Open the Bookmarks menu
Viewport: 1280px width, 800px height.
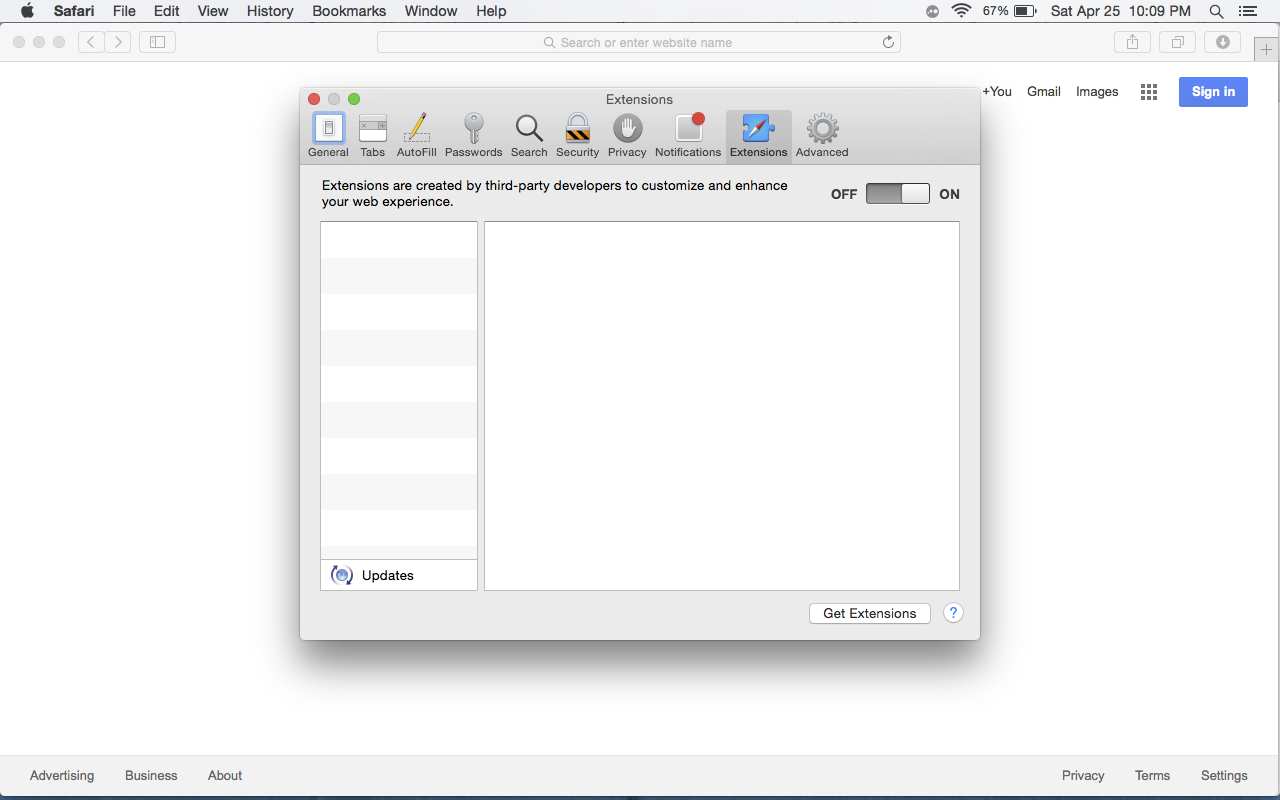point(349,11)
